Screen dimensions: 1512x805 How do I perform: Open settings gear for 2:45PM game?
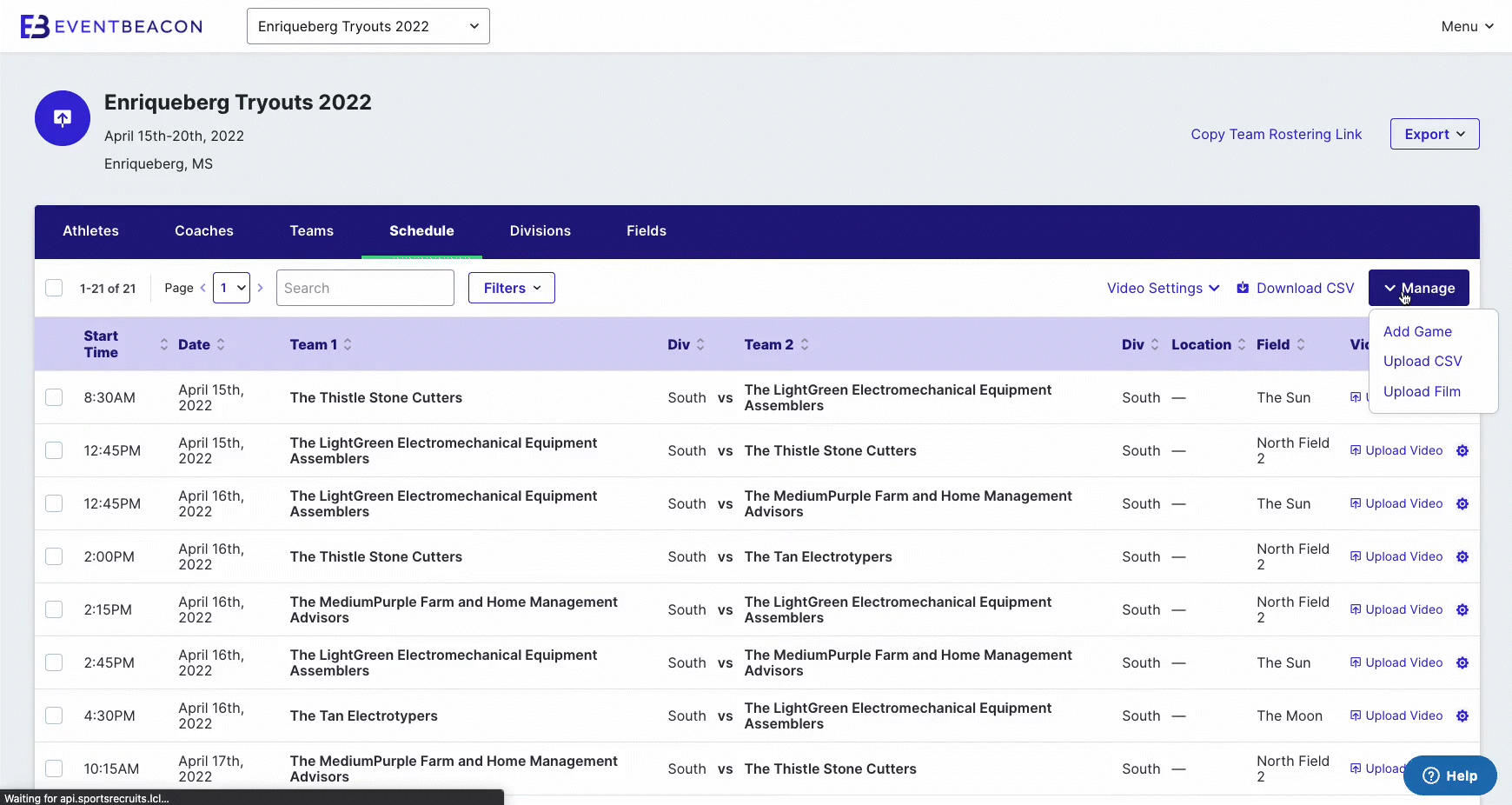coord(1462,662)
